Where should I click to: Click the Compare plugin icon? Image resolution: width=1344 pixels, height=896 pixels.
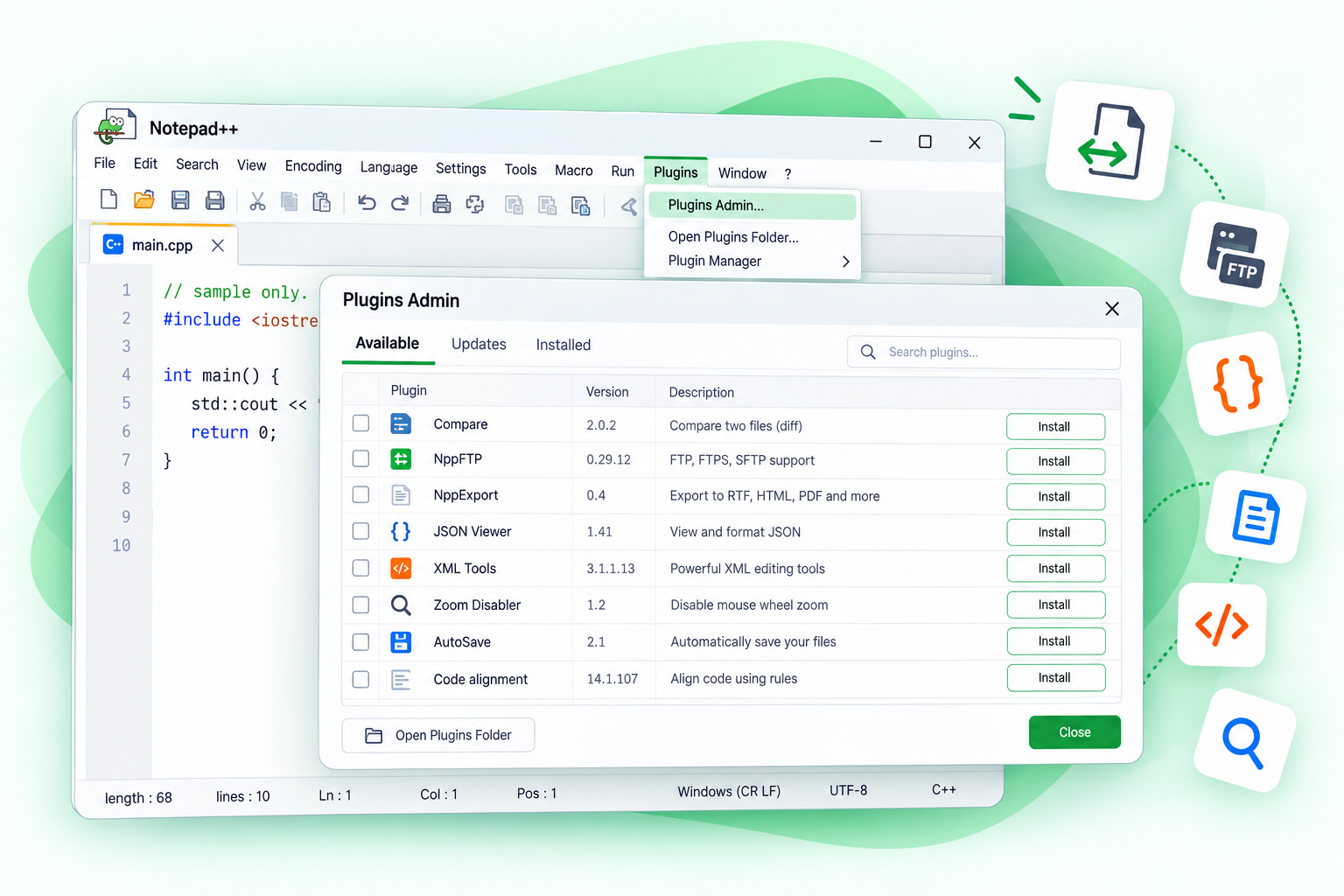pyautogui.click(x=401, y=423)
